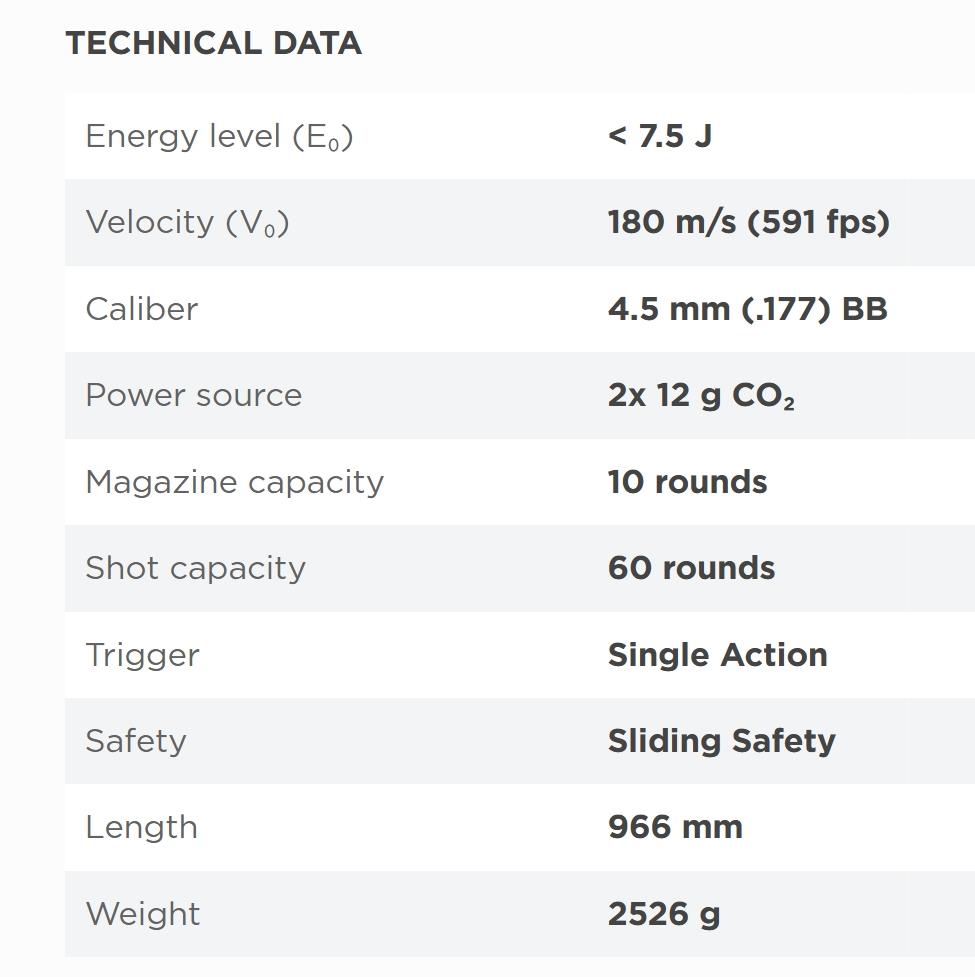Select the 2526 g weight value

coord(663,914)
